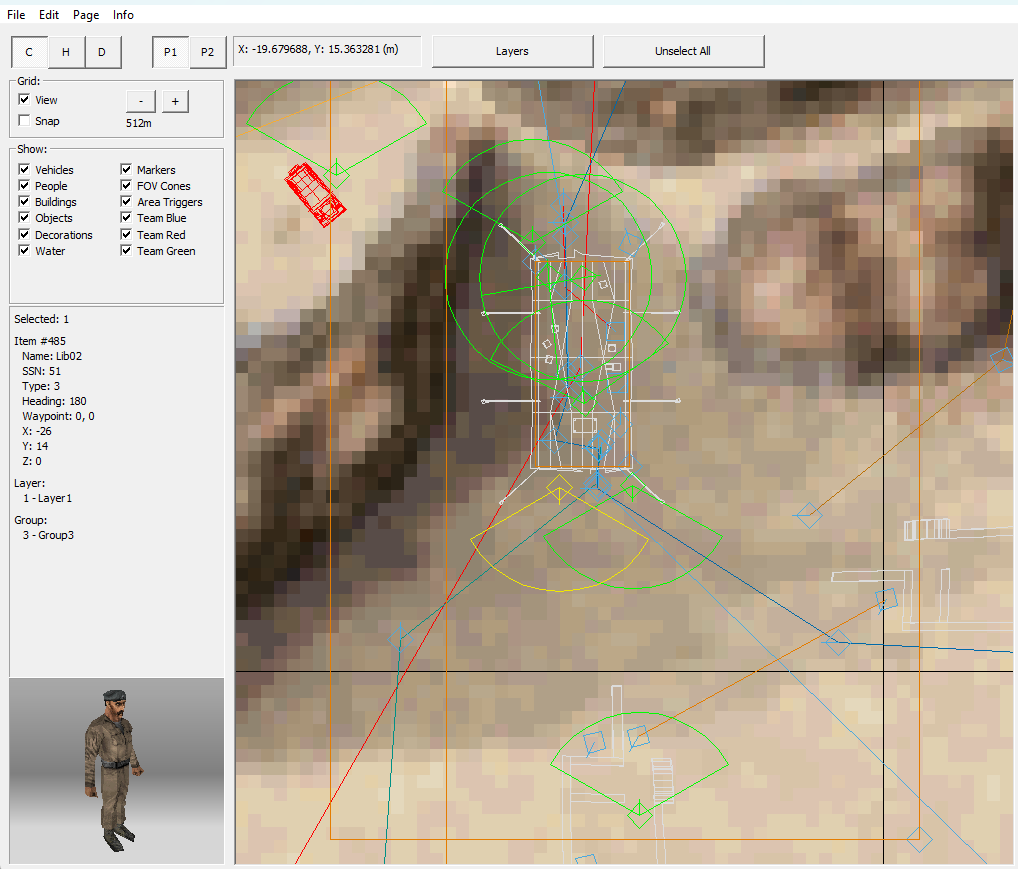This screenshot has height=869, width=1018.
Task: Click the coordinates readout field
Action: point(327,51)
